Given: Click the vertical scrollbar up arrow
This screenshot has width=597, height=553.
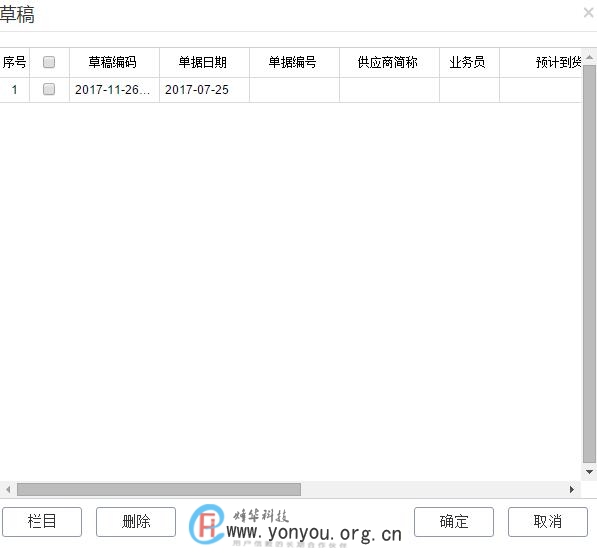Looking at the screenshot, I should [x=589, y=57].
